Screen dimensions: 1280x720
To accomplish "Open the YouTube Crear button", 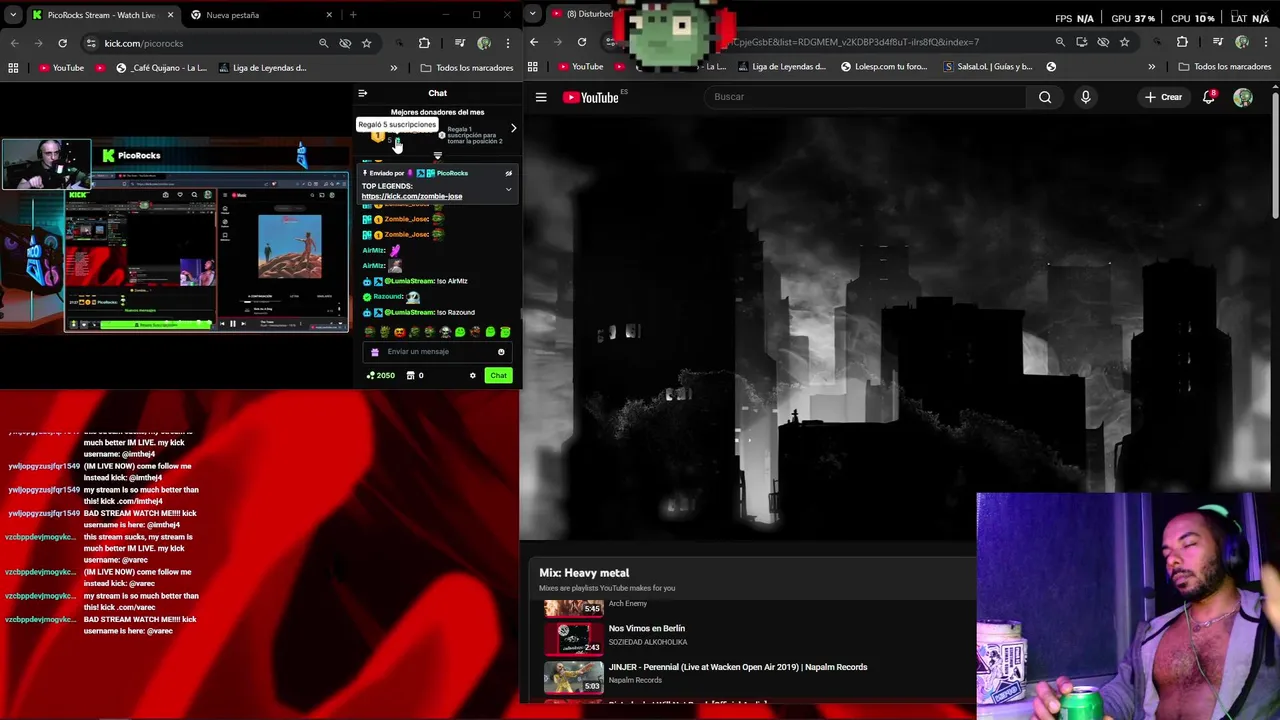I will point(1164,97).
